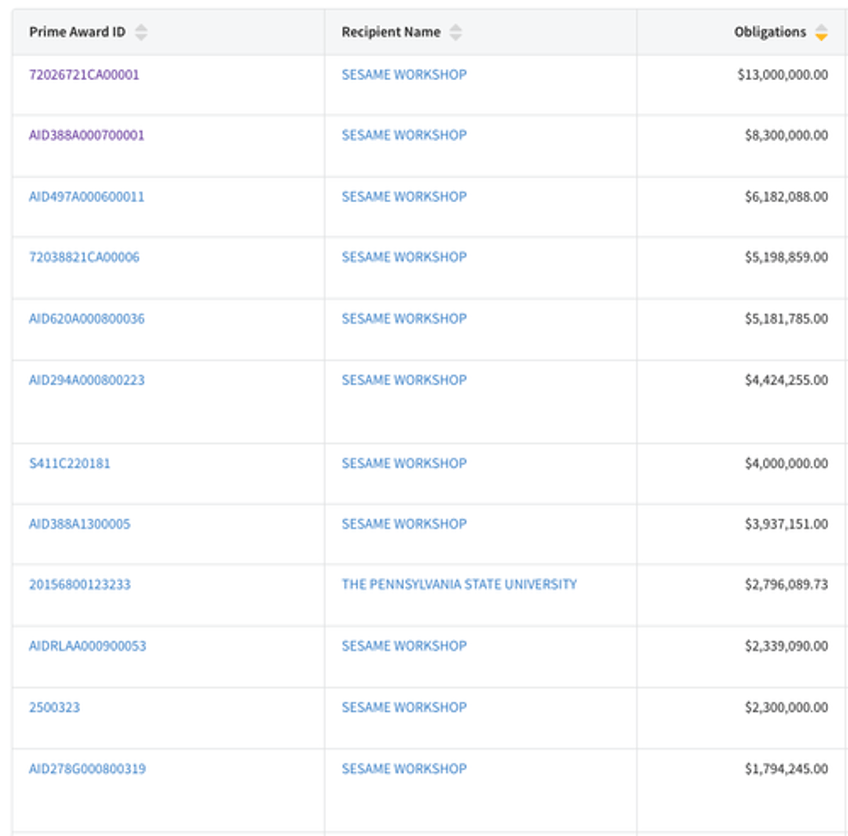
Task: Open Sesame Workshop in the $13,000,000.00 row
Action: tap(404, 74)
